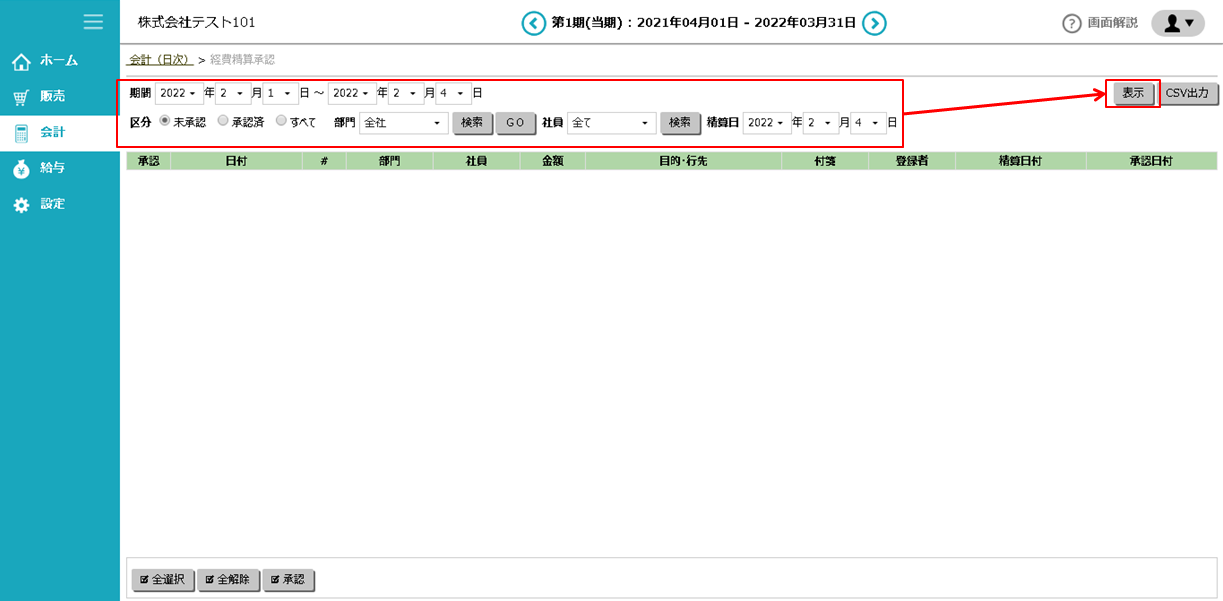Open the 画面解説 help icon

point(1072,23)
